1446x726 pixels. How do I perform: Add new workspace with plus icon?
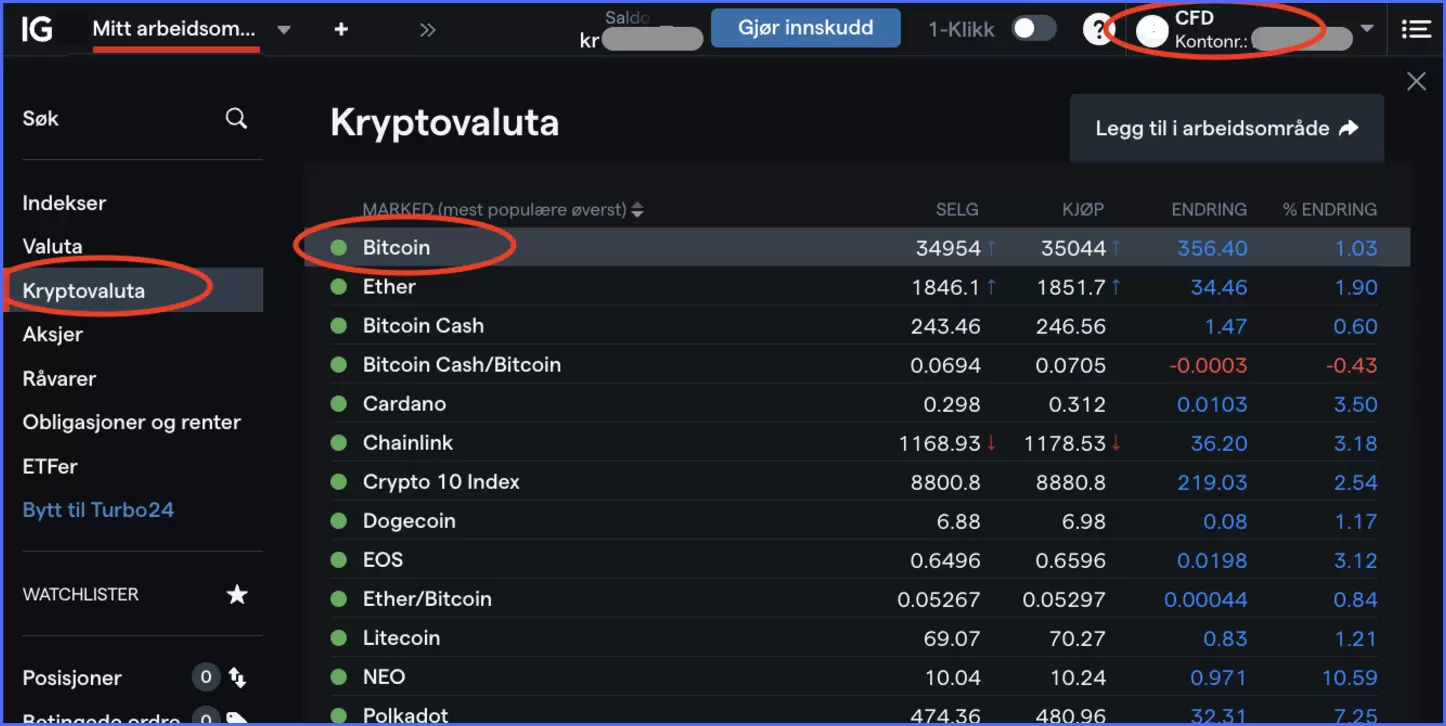pyautogui.click(x=341, y=29)
